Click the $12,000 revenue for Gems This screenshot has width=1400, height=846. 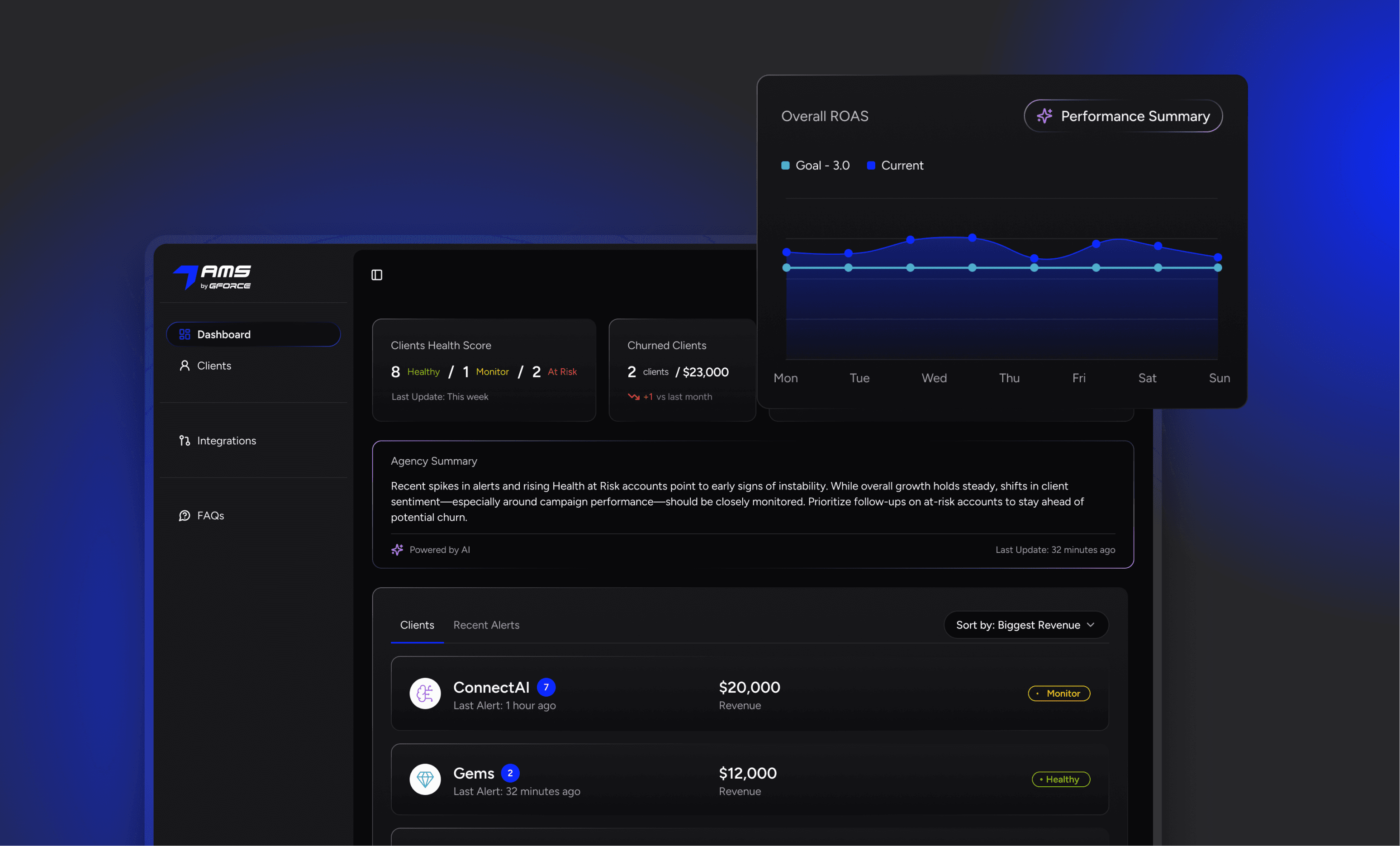[x=748, y=773]
